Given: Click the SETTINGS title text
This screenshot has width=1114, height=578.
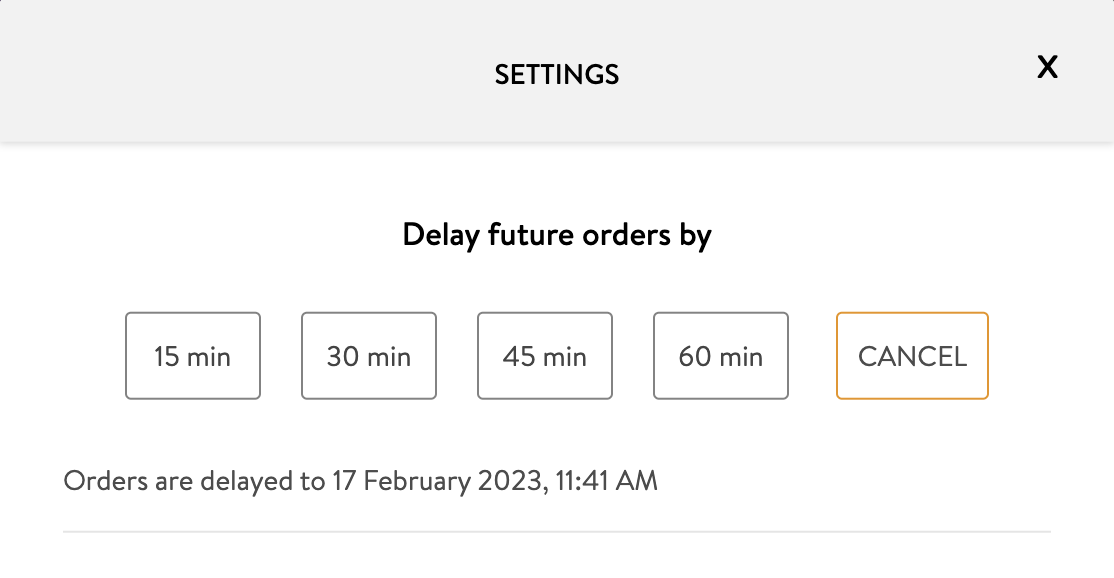Looking at the screenshot, I should 557,74.
